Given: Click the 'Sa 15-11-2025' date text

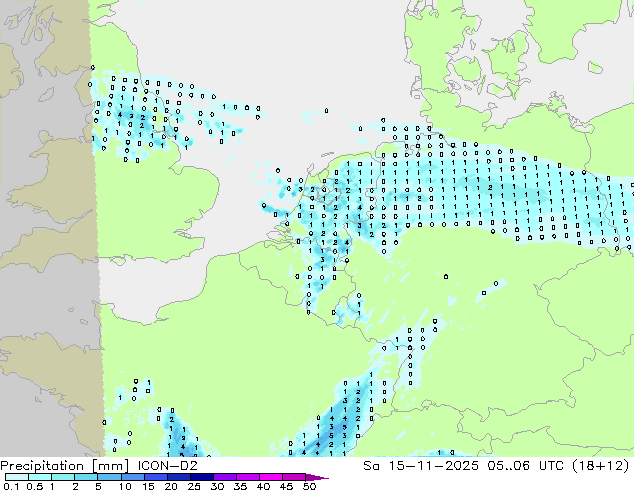Looking at the screenshot, I should (421, 466).
